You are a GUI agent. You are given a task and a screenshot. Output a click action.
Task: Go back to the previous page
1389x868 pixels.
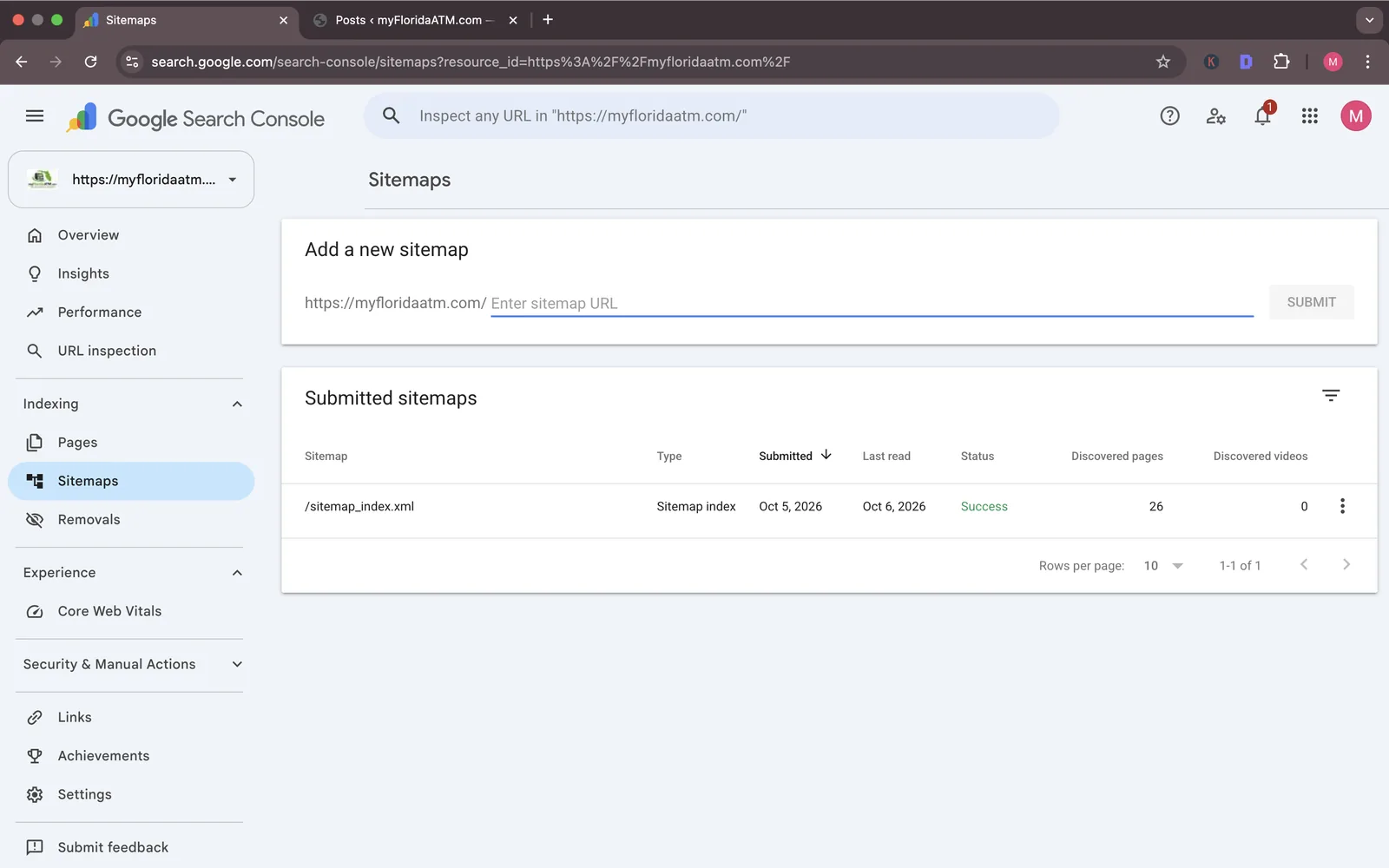pyautogui.click(x=22, y=62)
